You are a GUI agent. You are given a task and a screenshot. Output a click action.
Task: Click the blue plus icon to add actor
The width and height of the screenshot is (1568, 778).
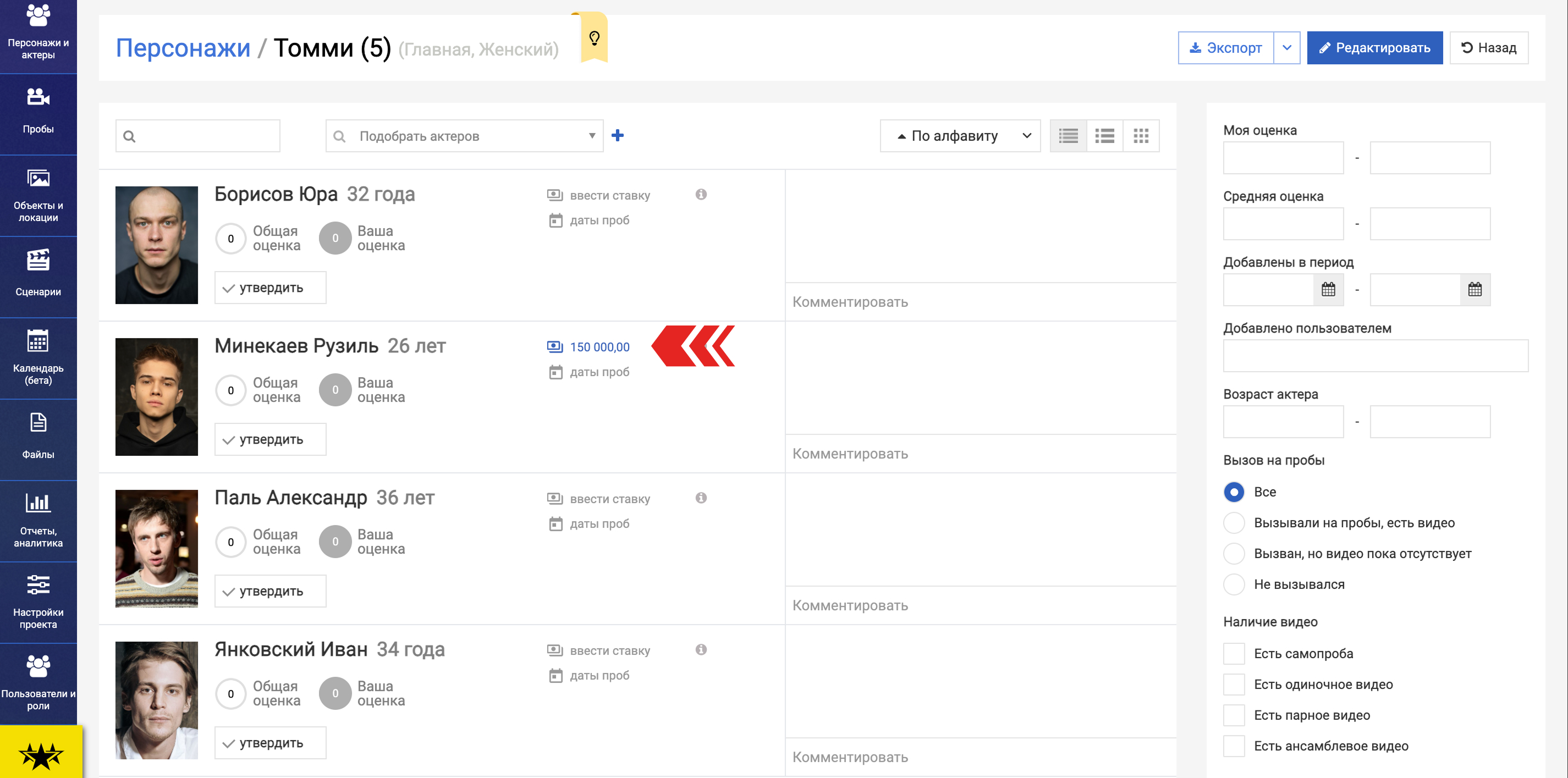(617, 136)
